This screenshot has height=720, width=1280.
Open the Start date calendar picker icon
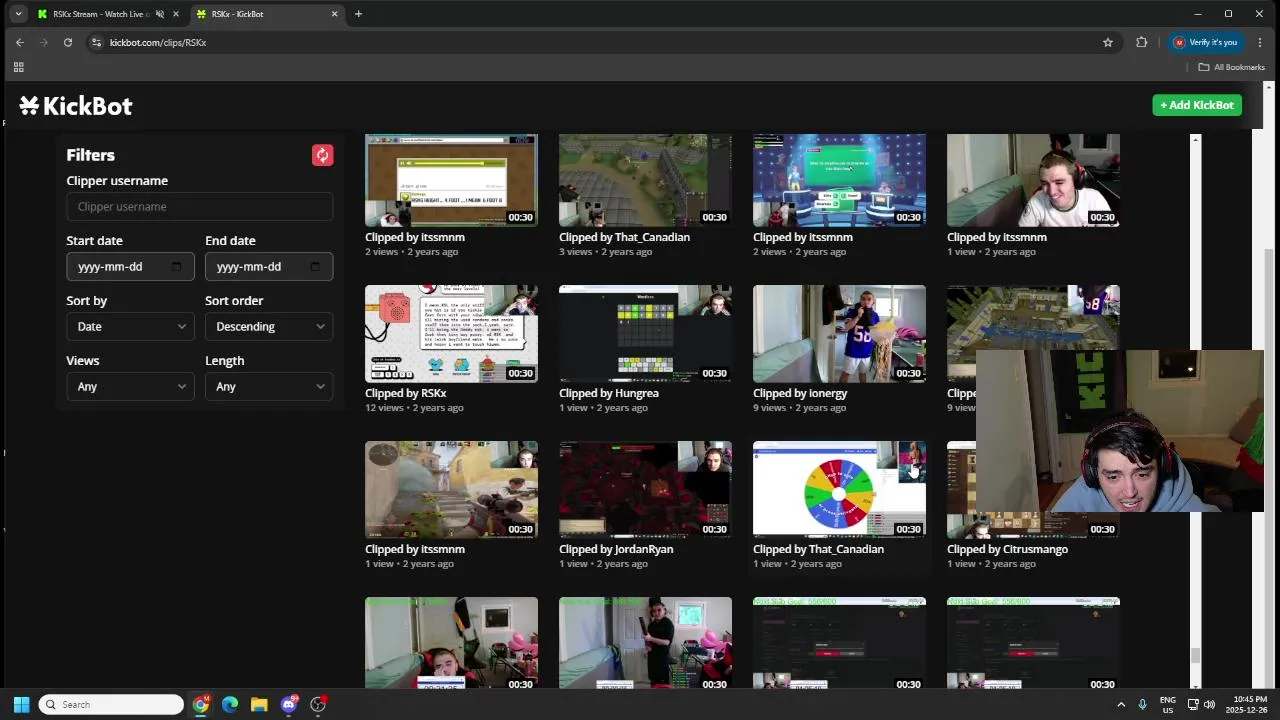[x=177, y=267]
